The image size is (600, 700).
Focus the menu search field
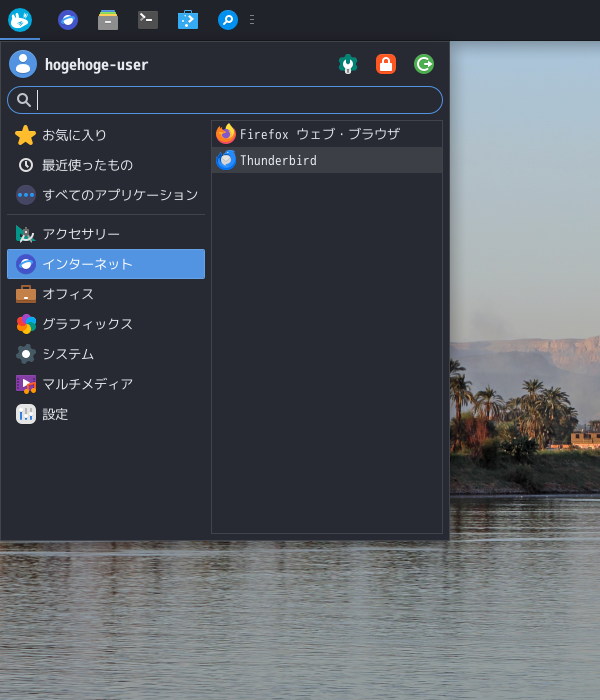point(225,100)
